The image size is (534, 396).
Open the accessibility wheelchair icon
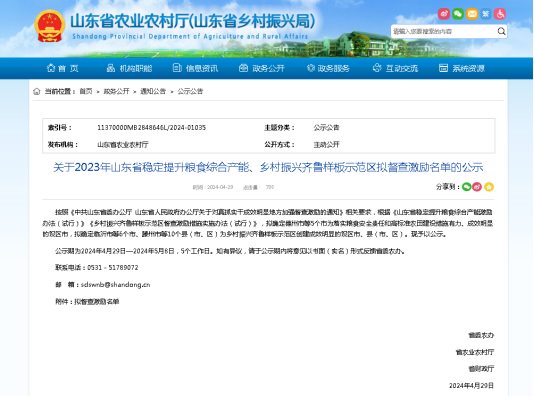(500, 14)
